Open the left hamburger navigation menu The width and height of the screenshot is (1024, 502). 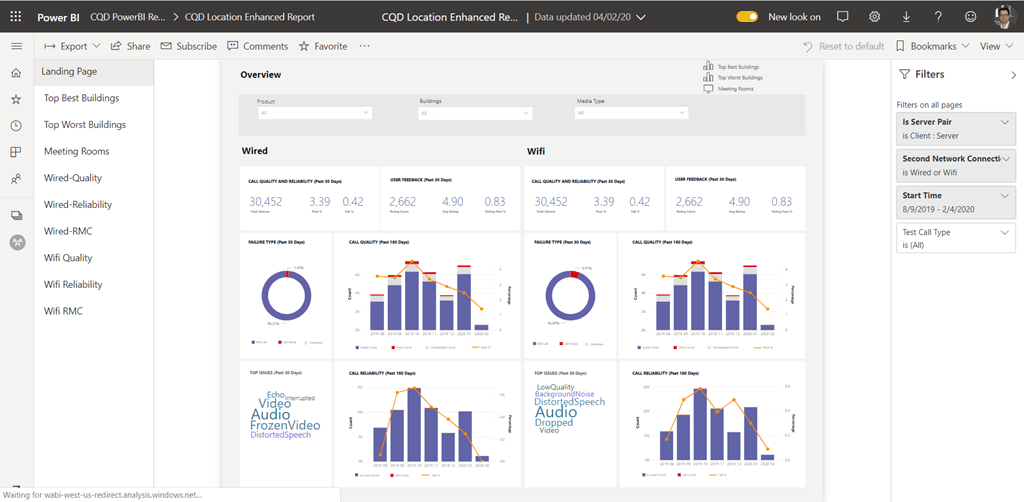16,46
